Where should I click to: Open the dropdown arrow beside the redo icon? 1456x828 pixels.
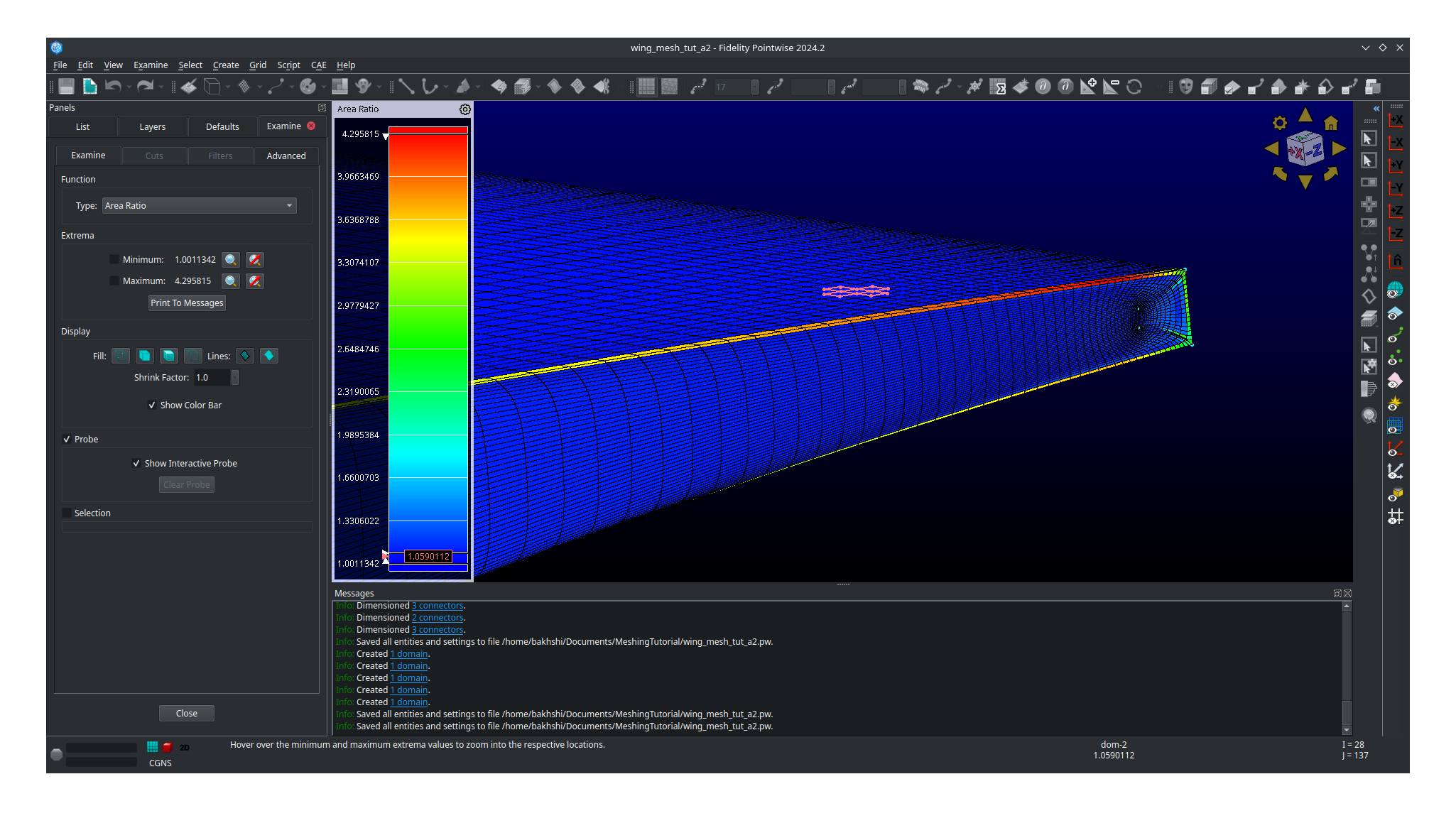click(159, 86)
